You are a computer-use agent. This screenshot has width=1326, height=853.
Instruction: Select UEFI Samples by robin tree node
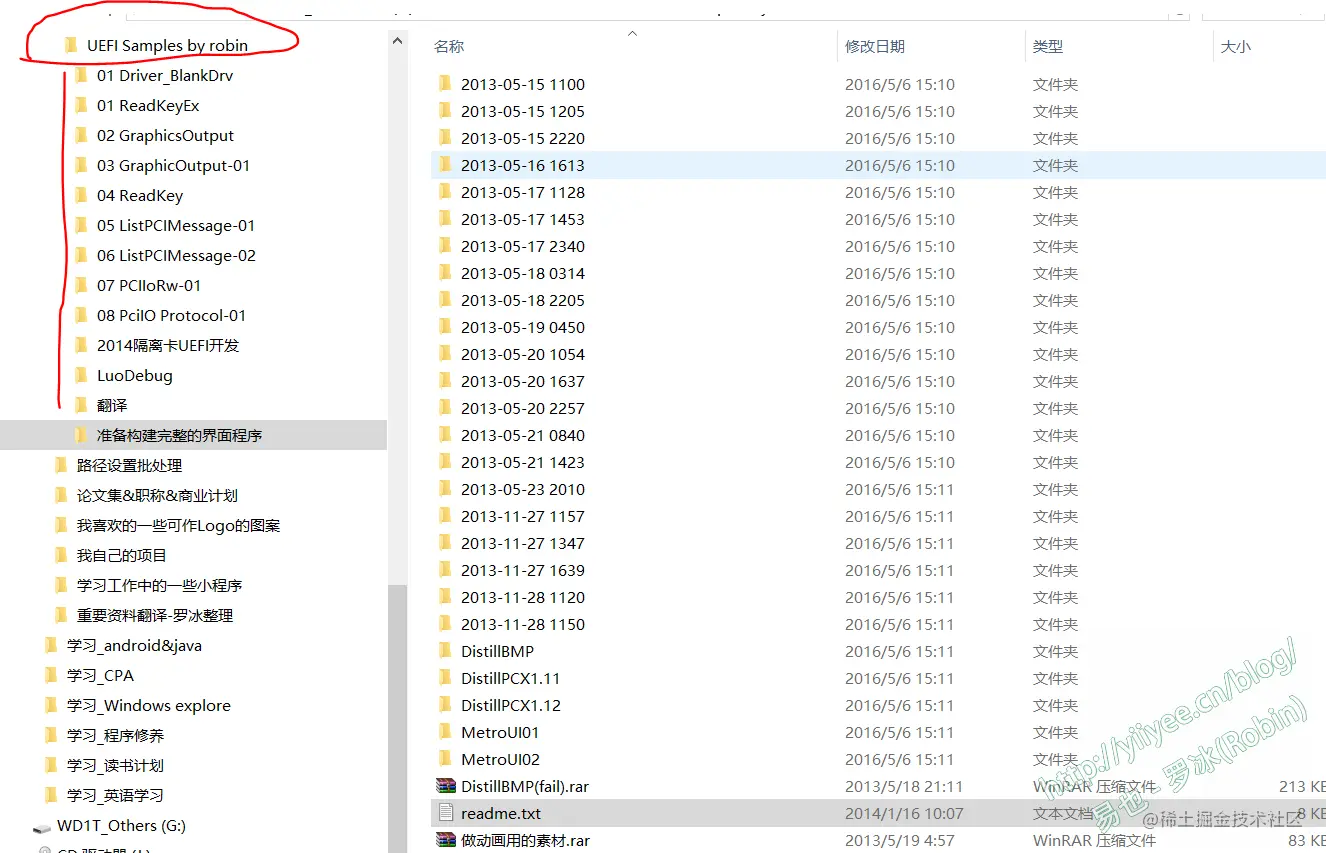[x=167, y=46]
